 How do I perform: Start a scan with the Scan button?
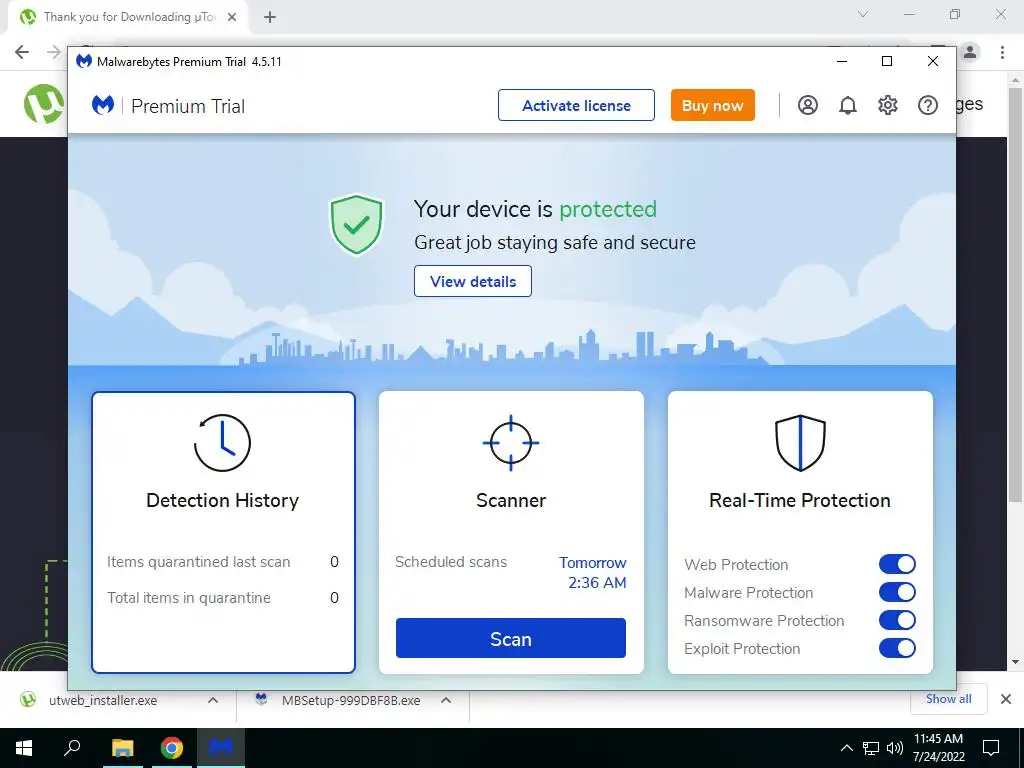[x=511, y=638]
